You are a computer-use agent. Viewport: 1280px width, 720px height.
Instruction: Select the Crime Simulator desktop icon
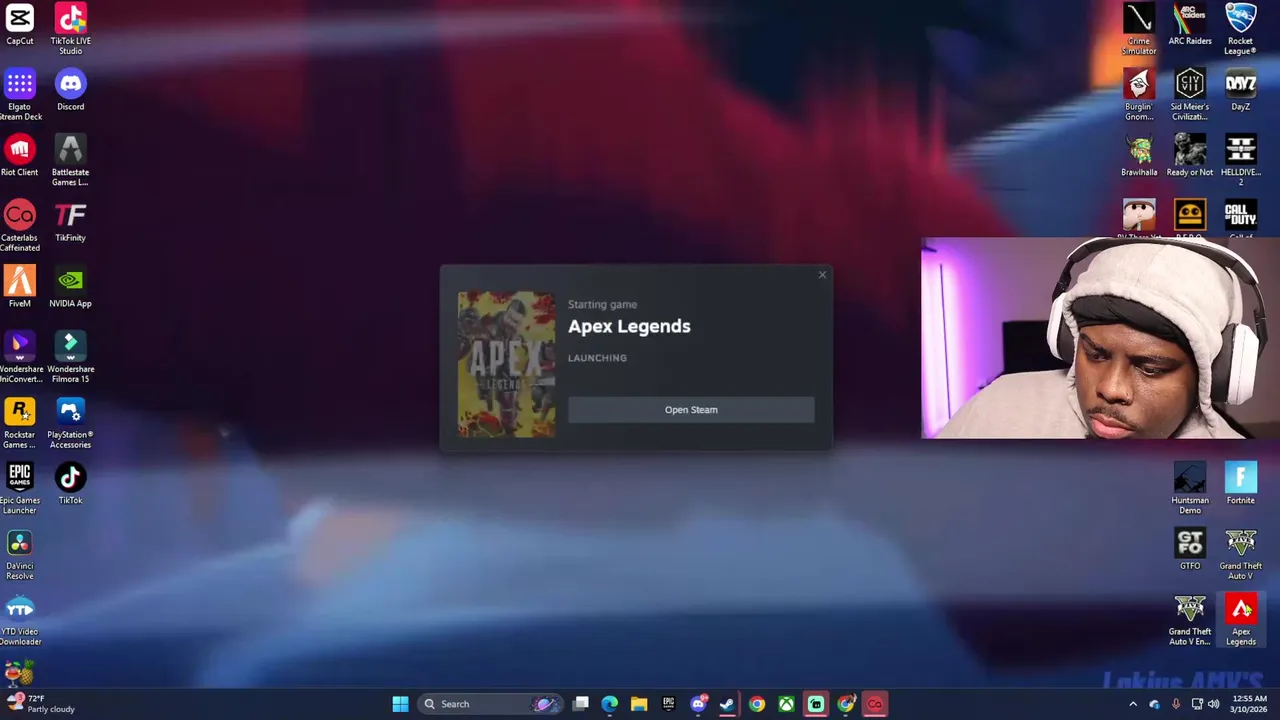1139,29
